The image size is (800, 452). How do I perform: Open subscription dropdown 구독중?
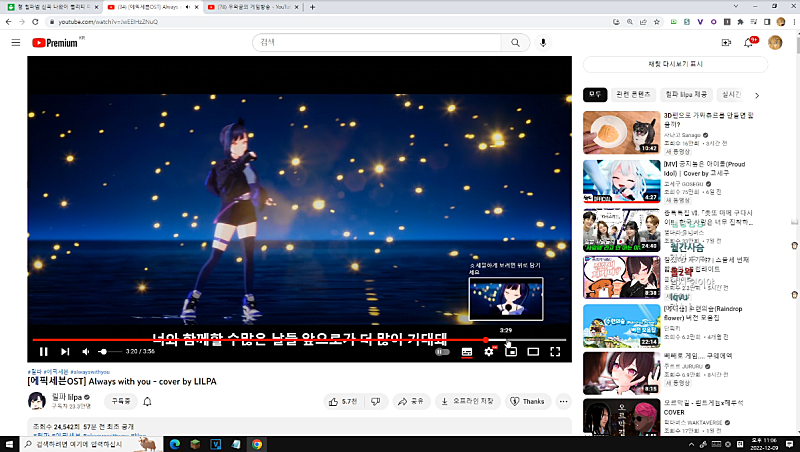121,401
